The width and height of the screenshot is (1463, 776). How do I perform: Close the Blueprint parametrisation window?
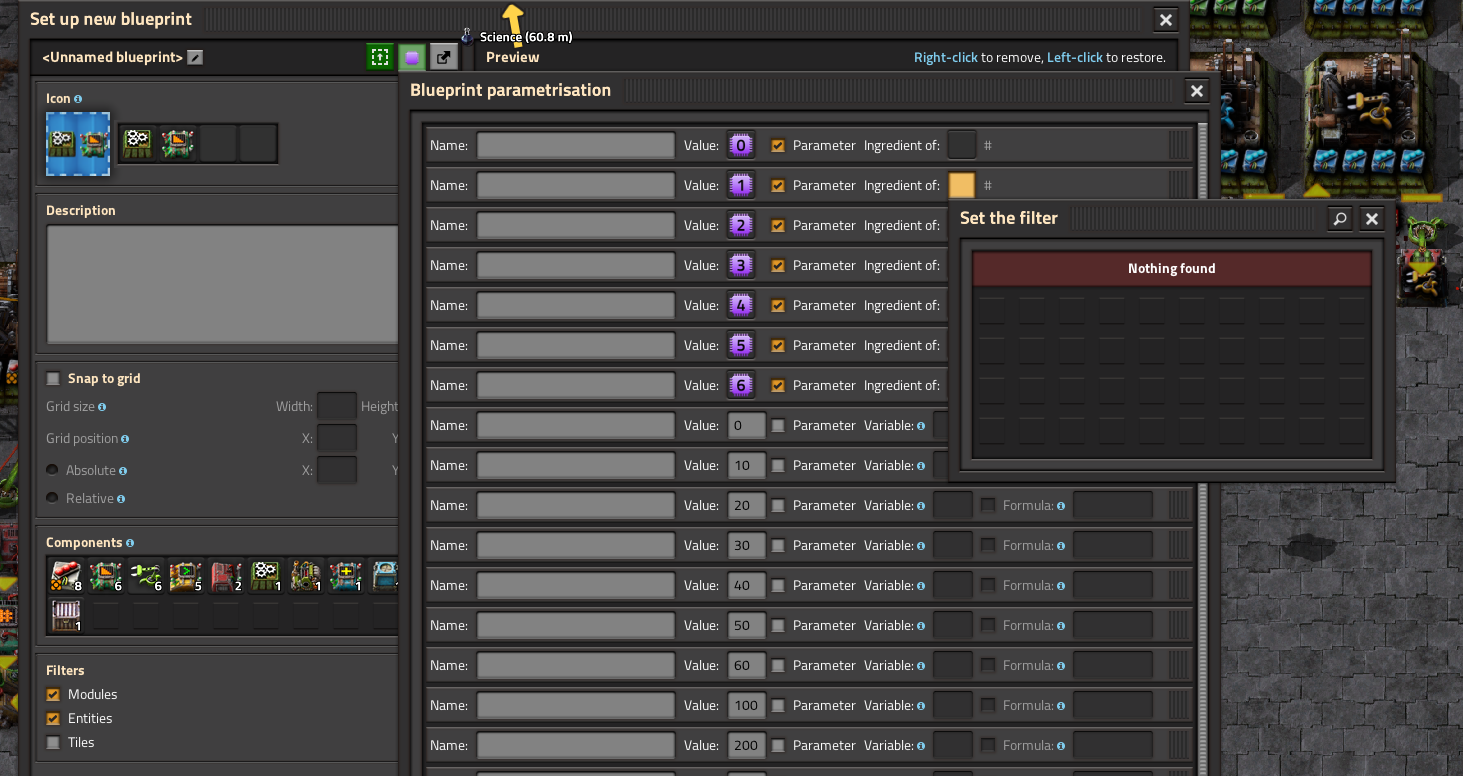click(x=1196, y=91)
